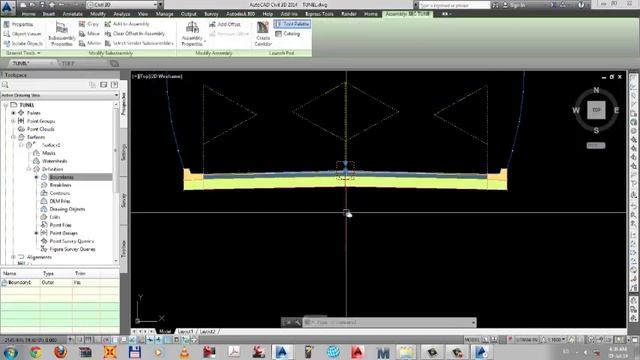Image resolution: width=640 pixels, height=360 pixels.
Task: Toggle the Tool Palette button
Action: point(292,24)
